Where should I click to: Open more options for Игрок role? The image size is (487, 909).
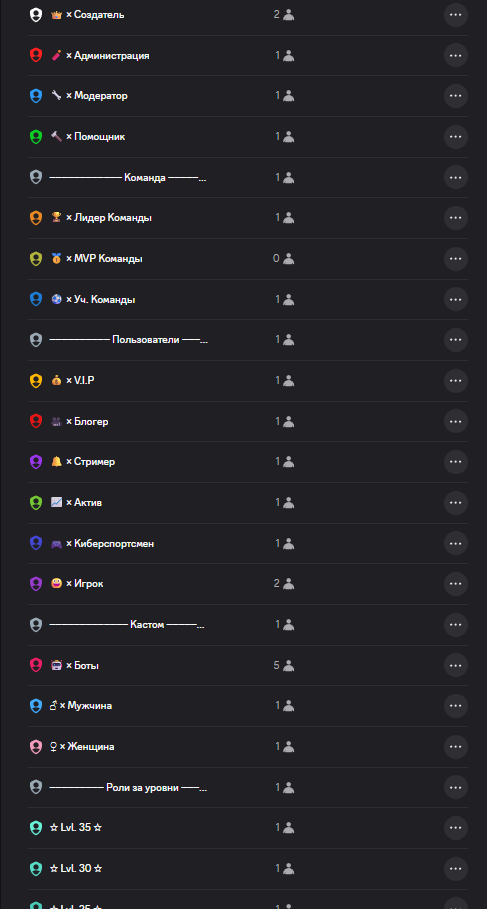click(456, 583)
